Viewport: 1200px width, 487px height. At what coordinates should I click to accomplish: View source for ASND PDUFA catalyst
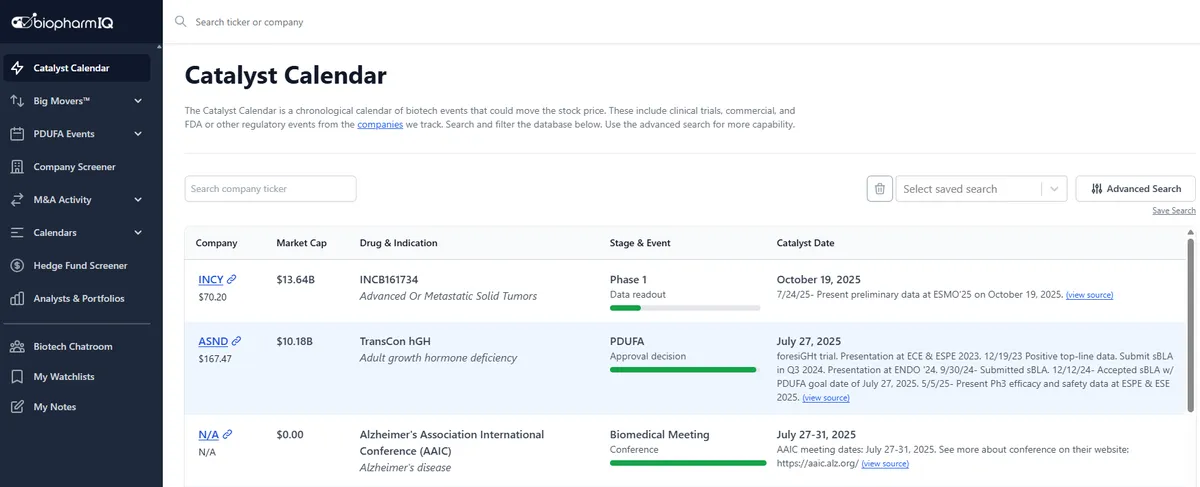point(826,398)
